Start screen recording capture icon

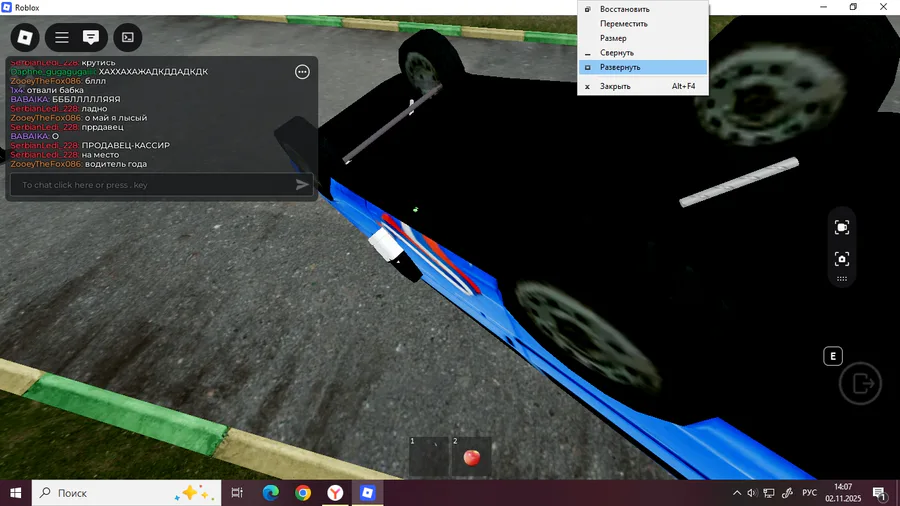click(x=841, y=227)
